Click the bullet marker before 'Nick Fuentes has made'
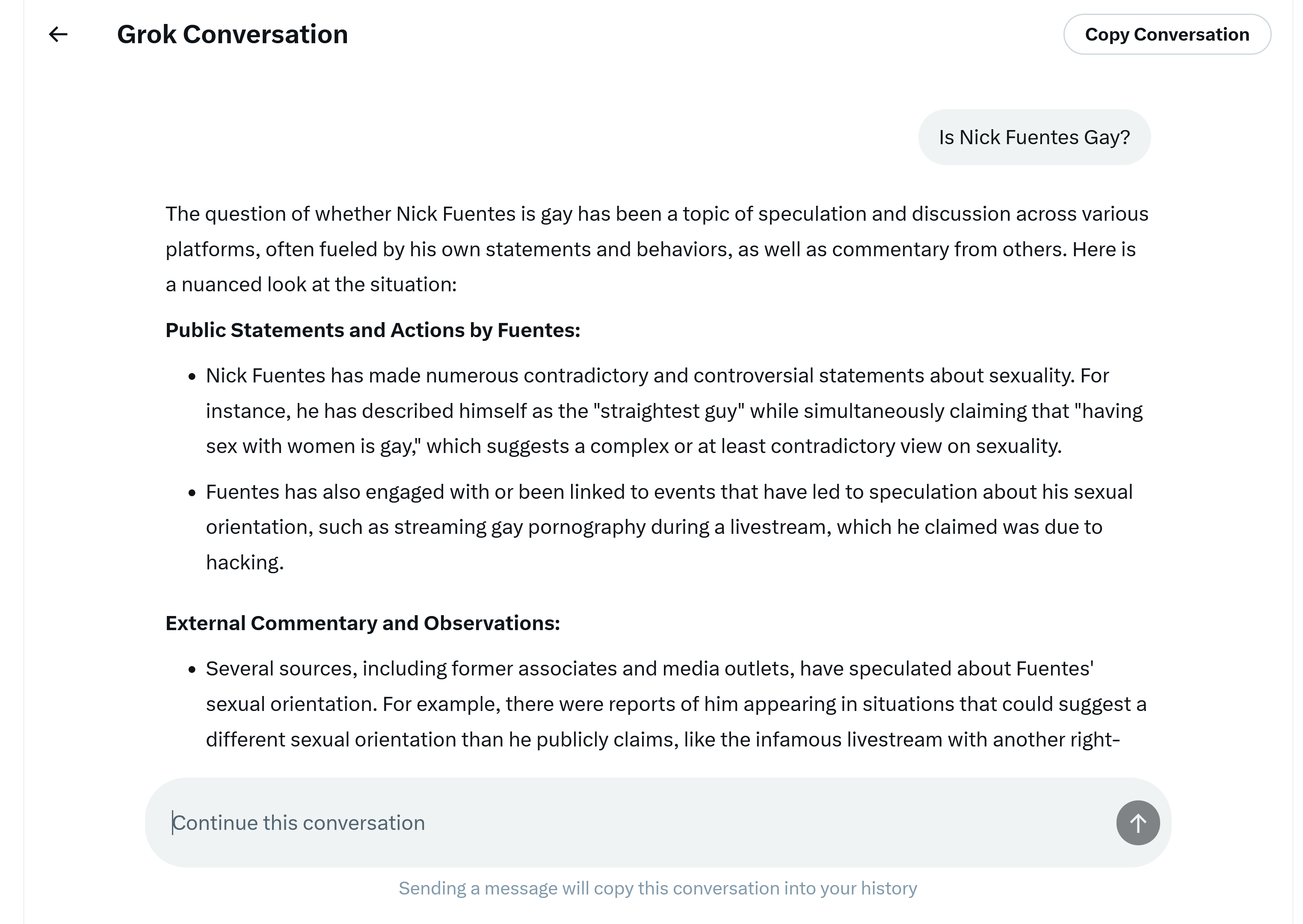 [192, 376]
